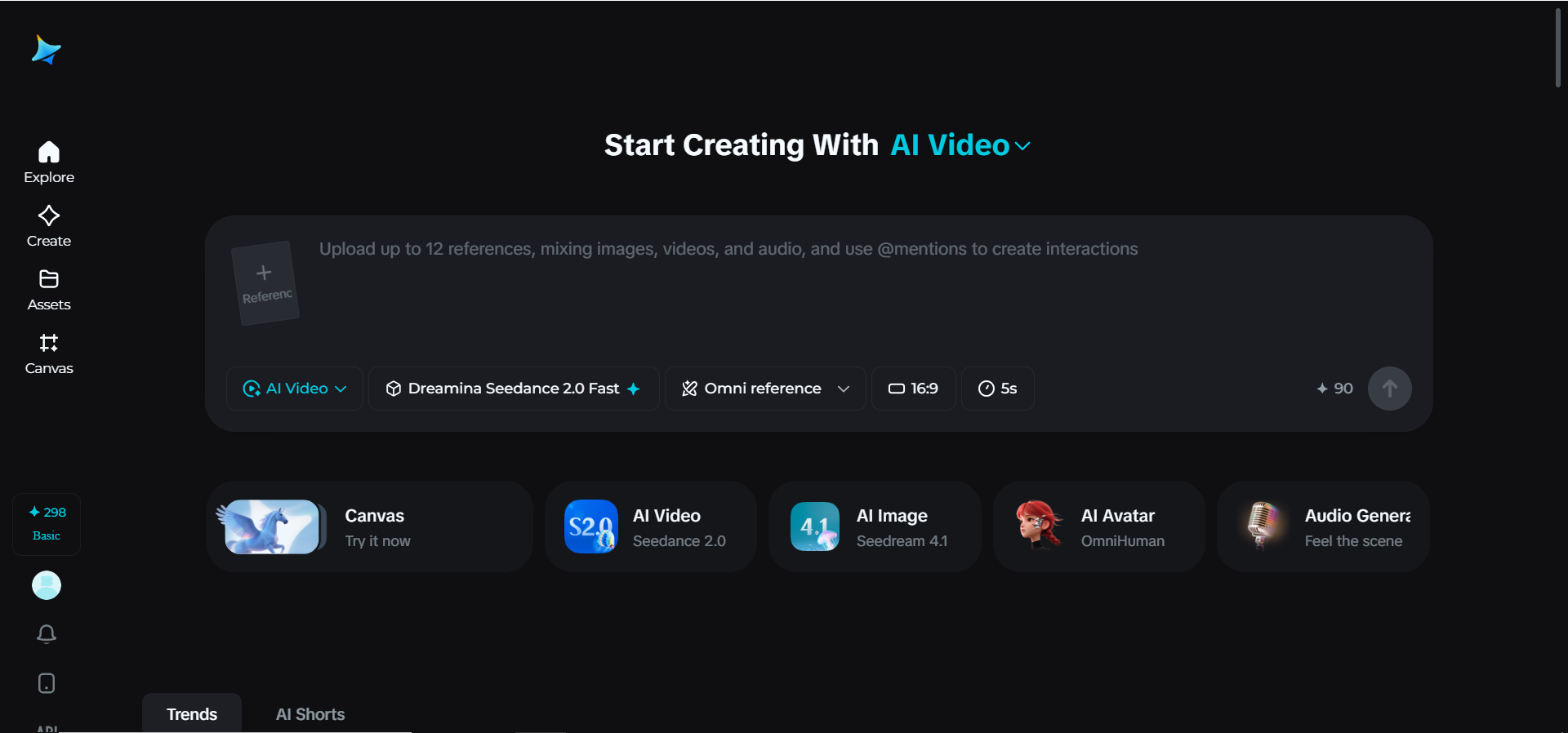This screenshot has height=733, width=1568.
Task: Click the submit arrow button
Action: click(x=1389, y=389)
